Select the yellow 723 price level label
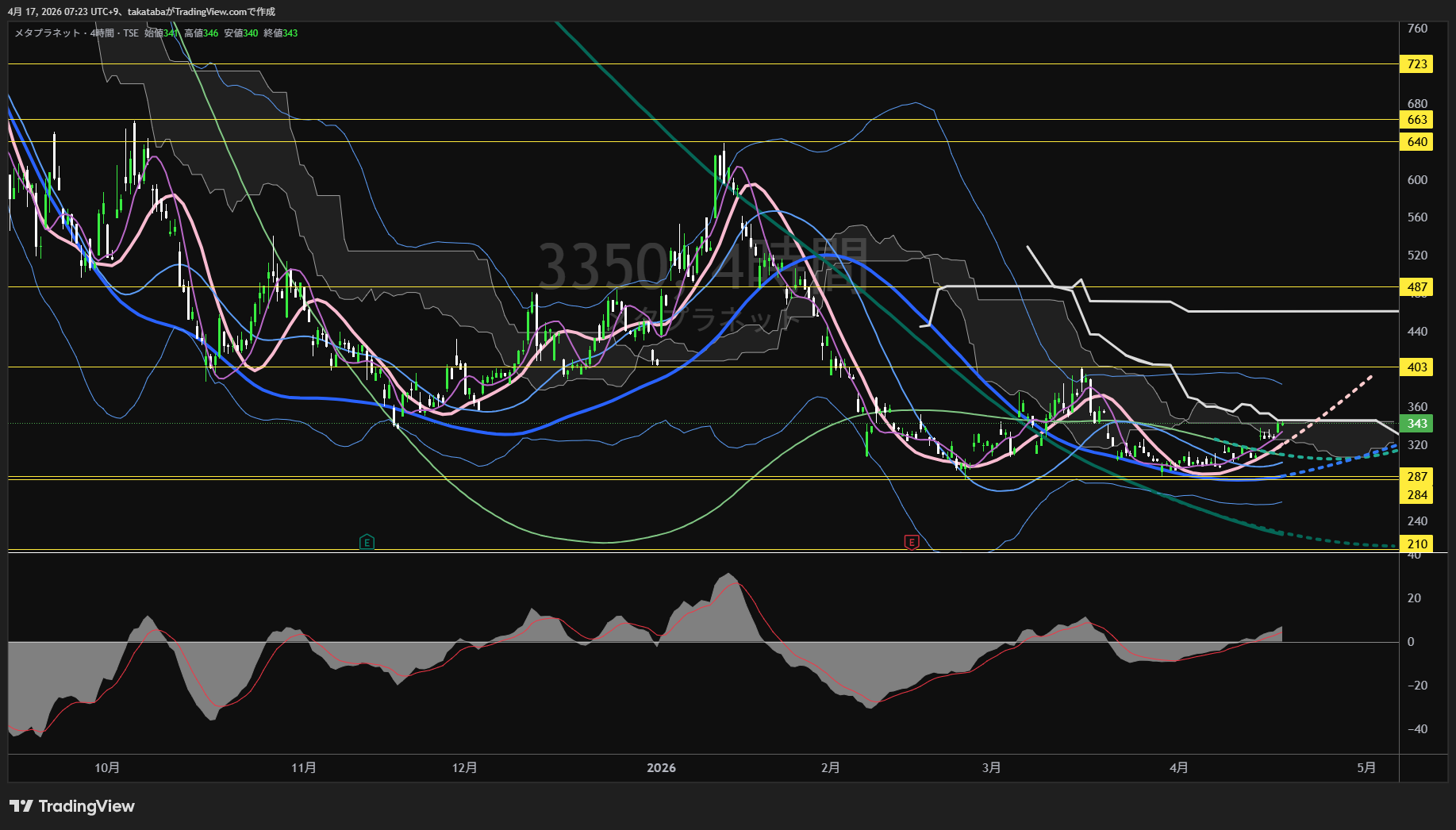The width and height of the screenshot is (1456, 830). click(x=1416, y=64)
